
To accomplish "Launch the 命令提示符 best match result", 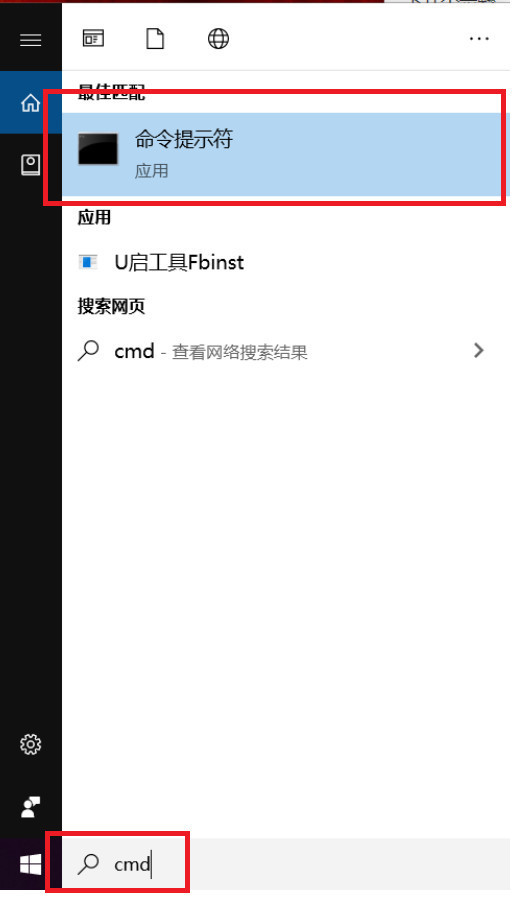I will pyautogui.click(x=281, y=154).
